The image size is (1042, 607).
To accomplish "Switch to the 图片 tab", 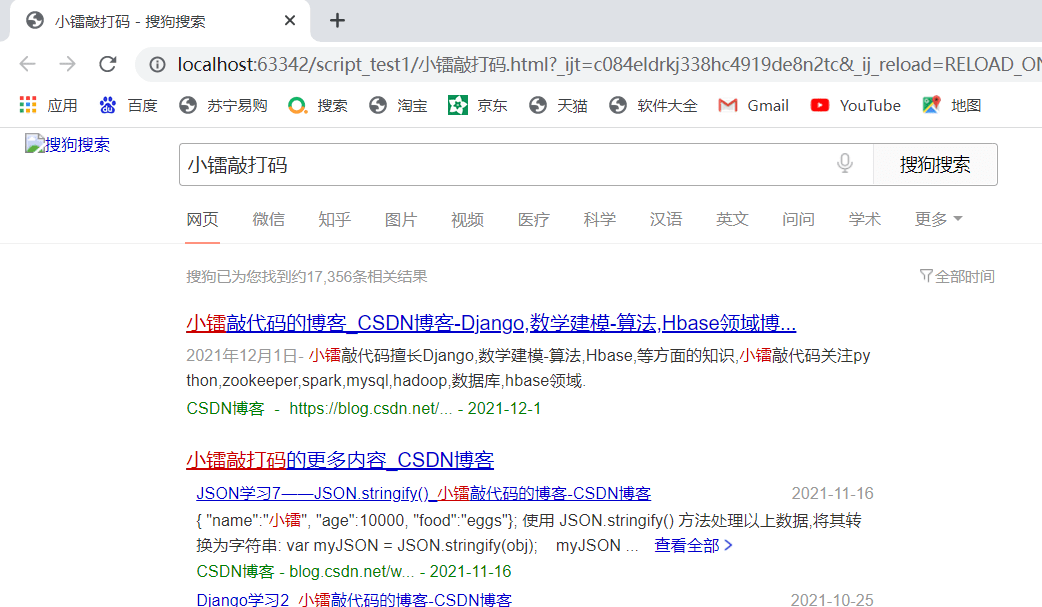I will pyautogui.click(x=401, y=219).
